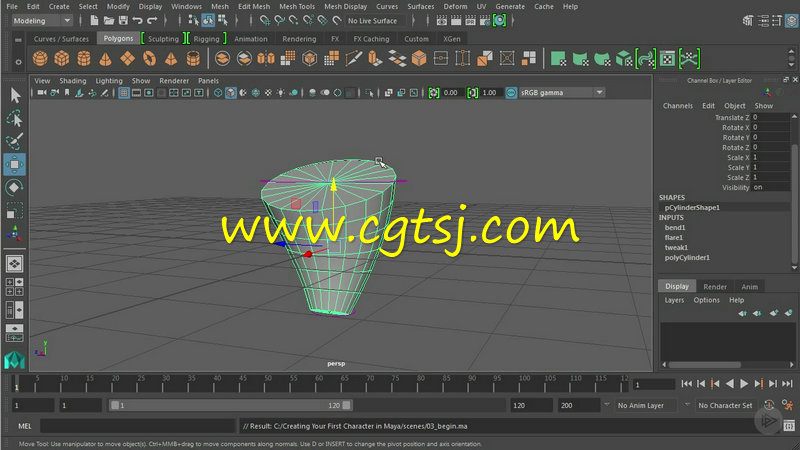Screen dimensions: 800x450
Task: Click the Translate Z value field
Action: coord(771,117)
